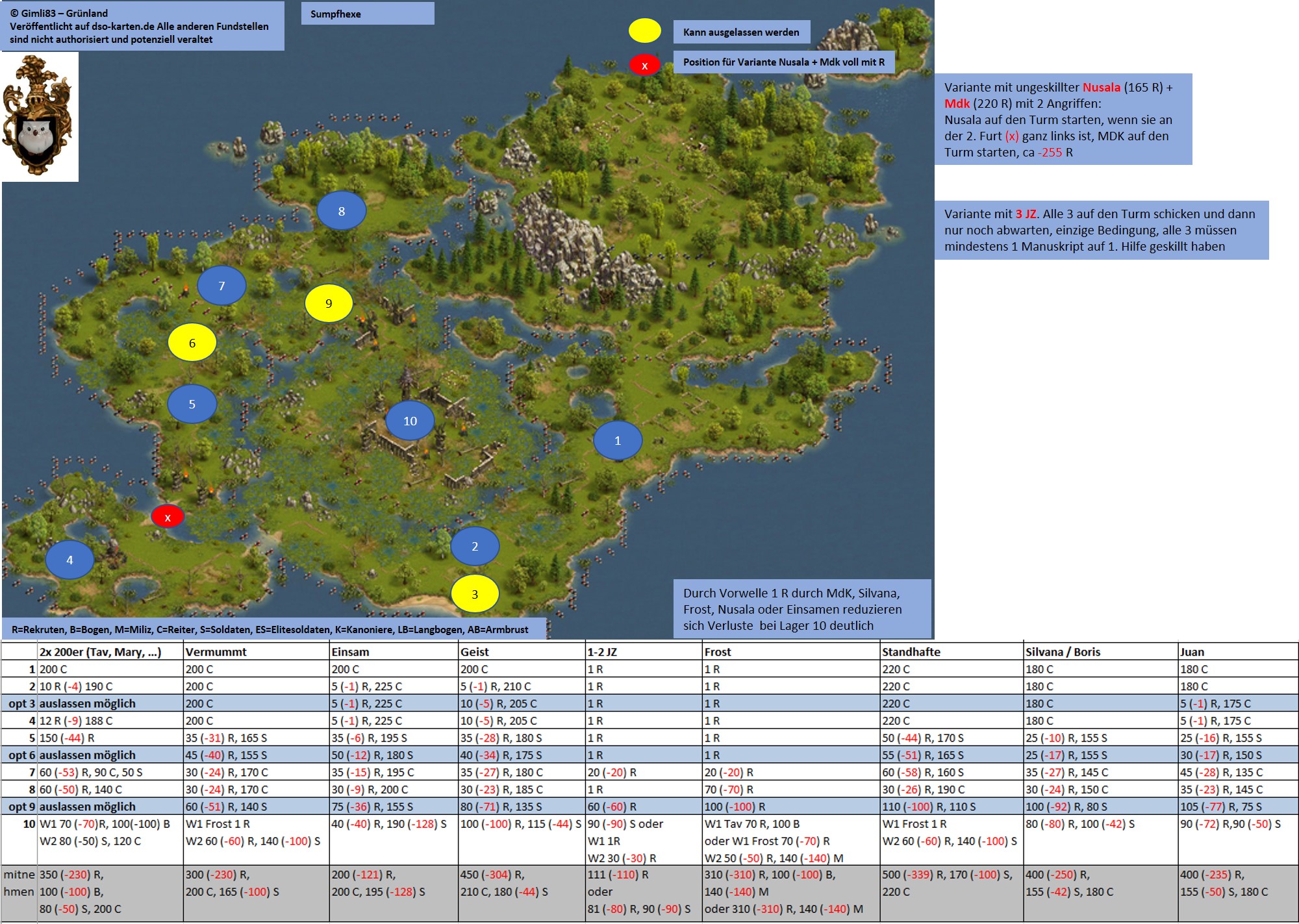
Task: Click blue camp marker number 1
Action: click(x=618, y=440)
